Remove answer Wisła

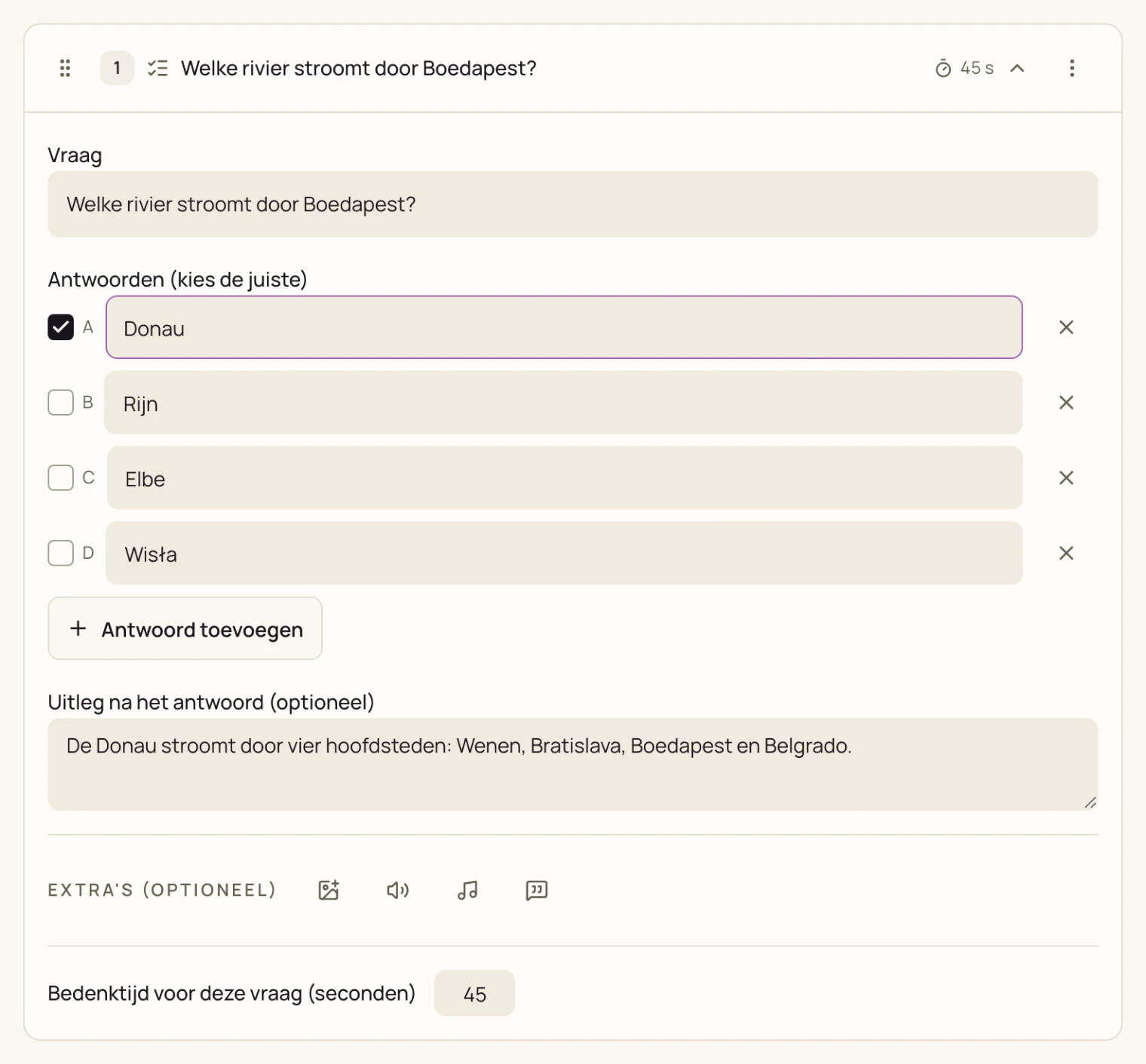coord(1066,553)
